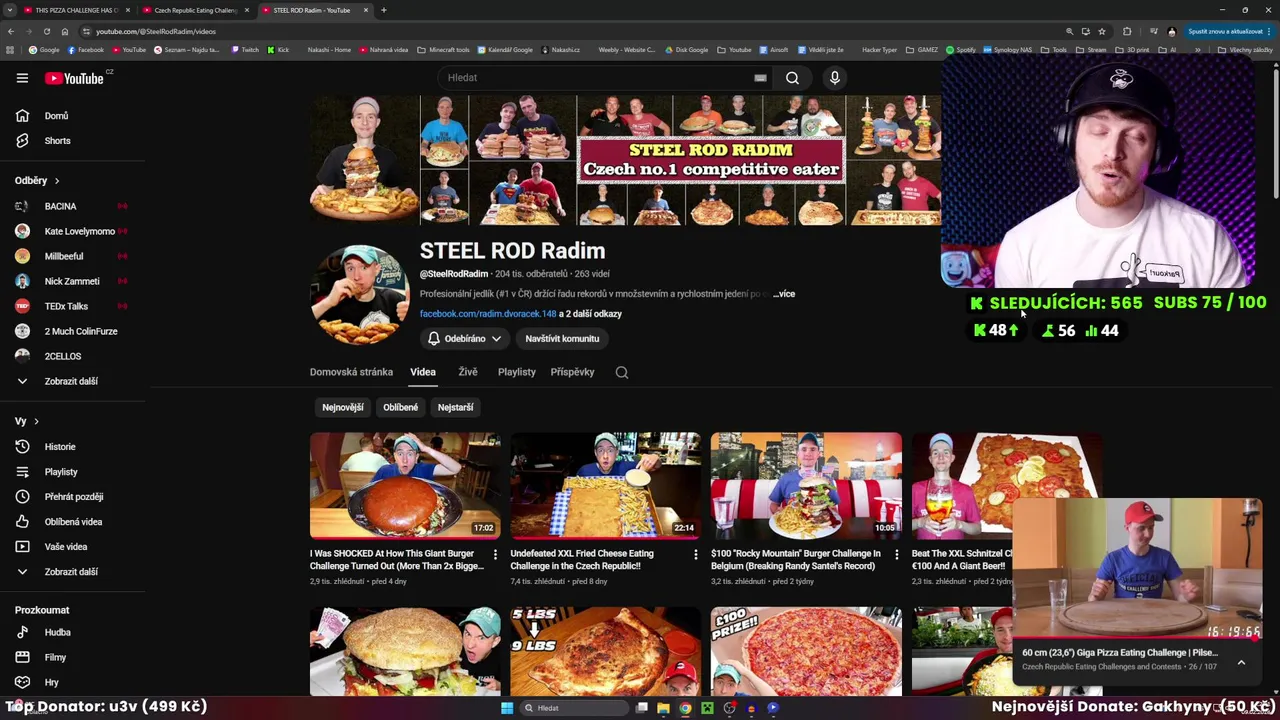This screenshot has width=1280, height=720.
Task: Open Task View in the taskbar
Action: click(x=641, y=708)
